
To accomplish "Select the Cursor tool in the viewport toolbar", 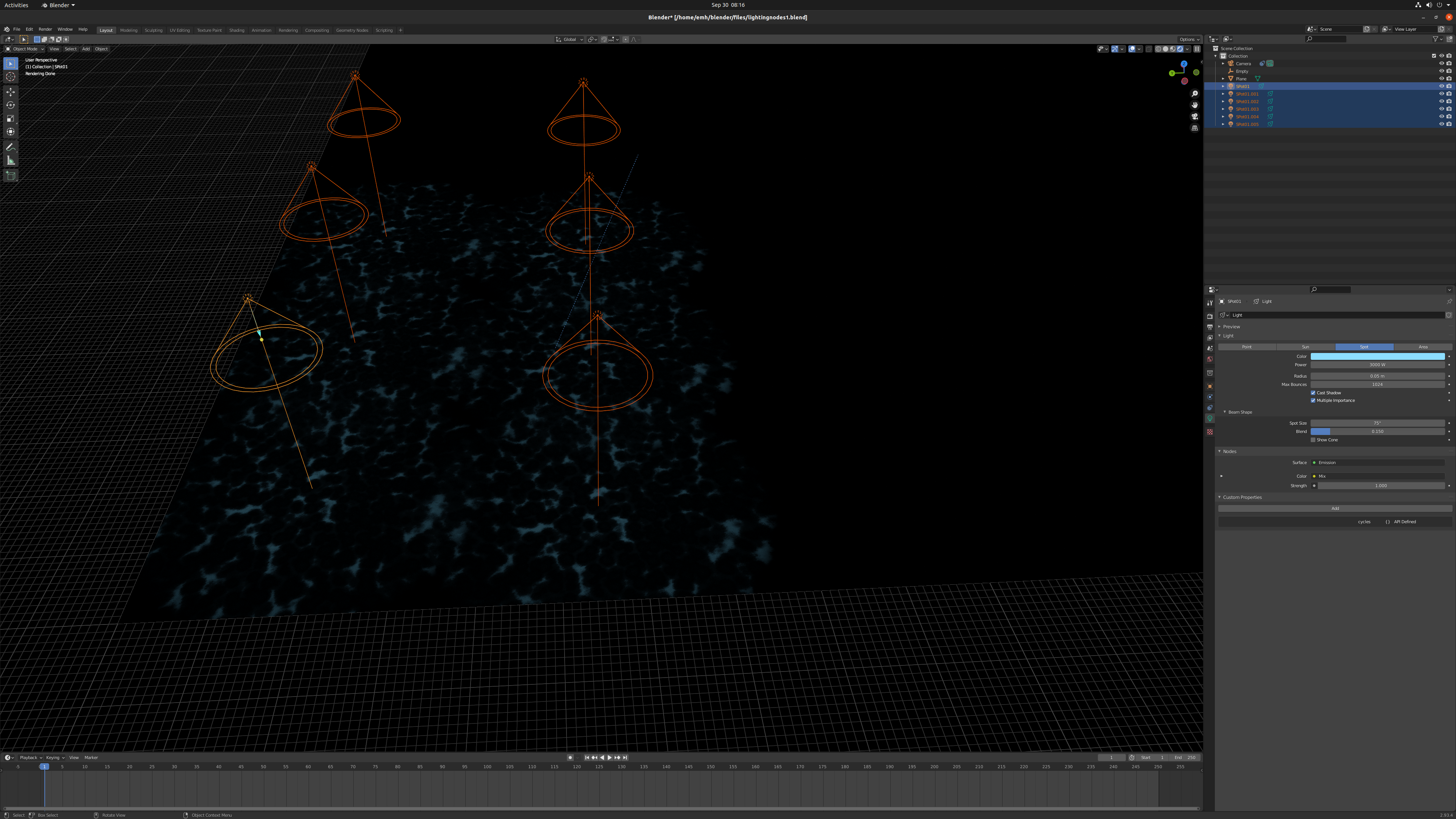I will [x=11, y=77].
